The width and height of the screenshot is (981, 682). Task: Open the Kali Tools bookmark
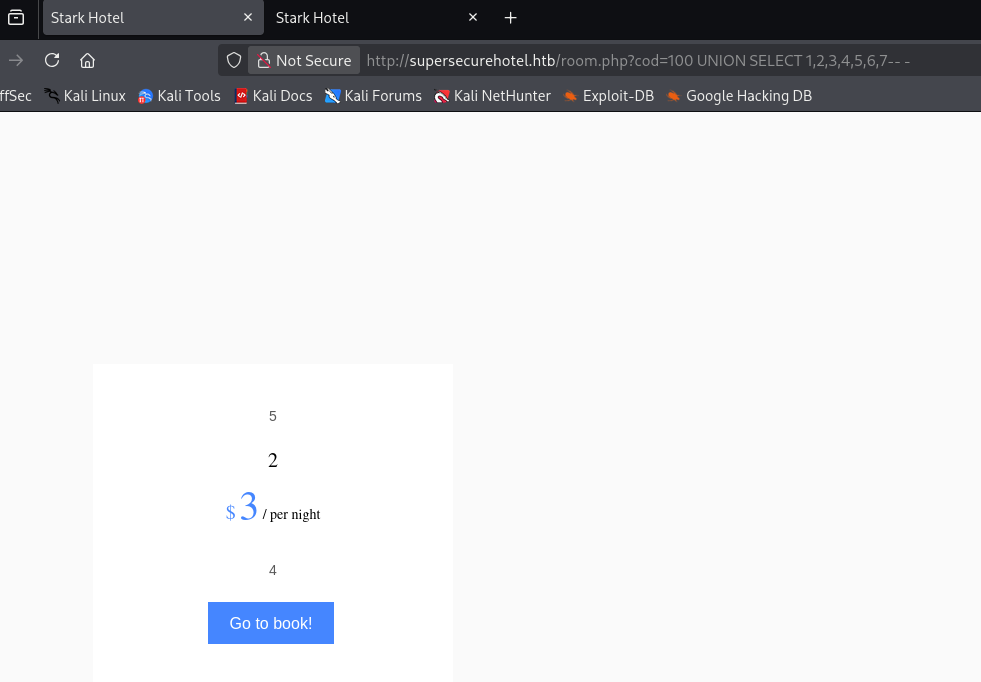point(180,96)
